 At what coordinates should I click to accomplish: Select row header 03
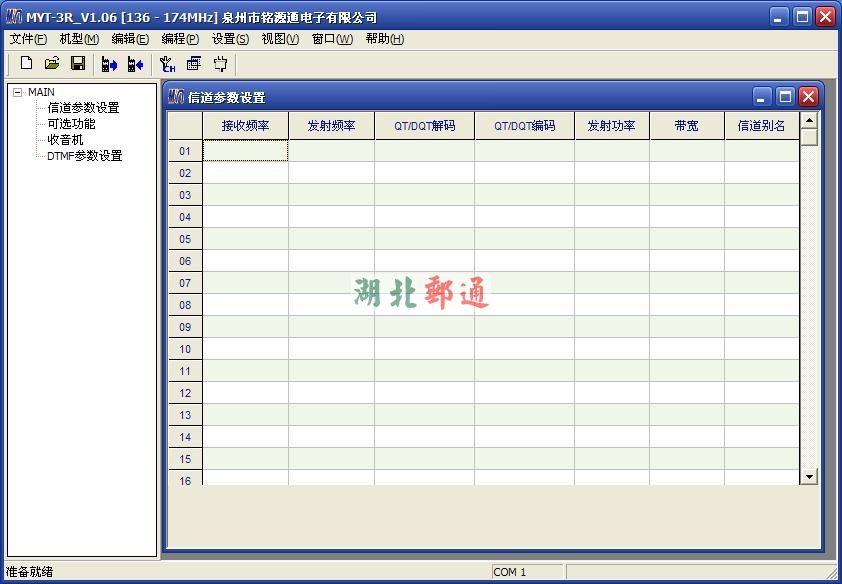185,195
